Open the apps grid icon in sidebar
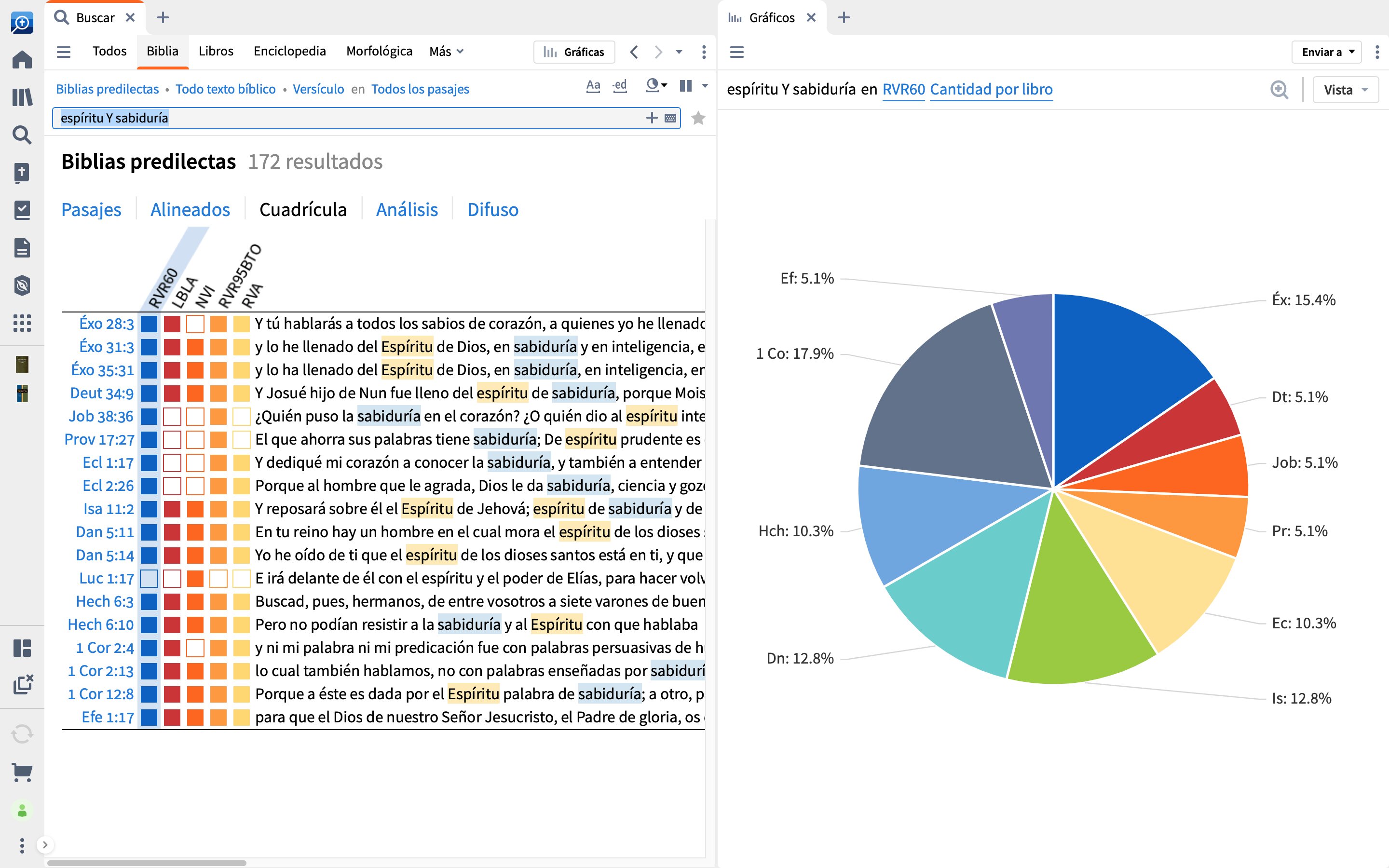Image resolution: width=1389 pixels, height=868 pixels. coord(22,323)
